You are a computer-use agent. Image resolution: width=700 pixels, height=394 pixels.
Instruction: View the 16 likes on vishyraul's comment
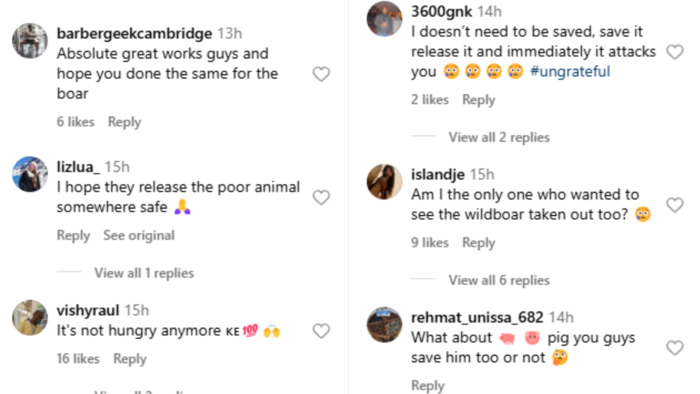click(x=78, y=359)
